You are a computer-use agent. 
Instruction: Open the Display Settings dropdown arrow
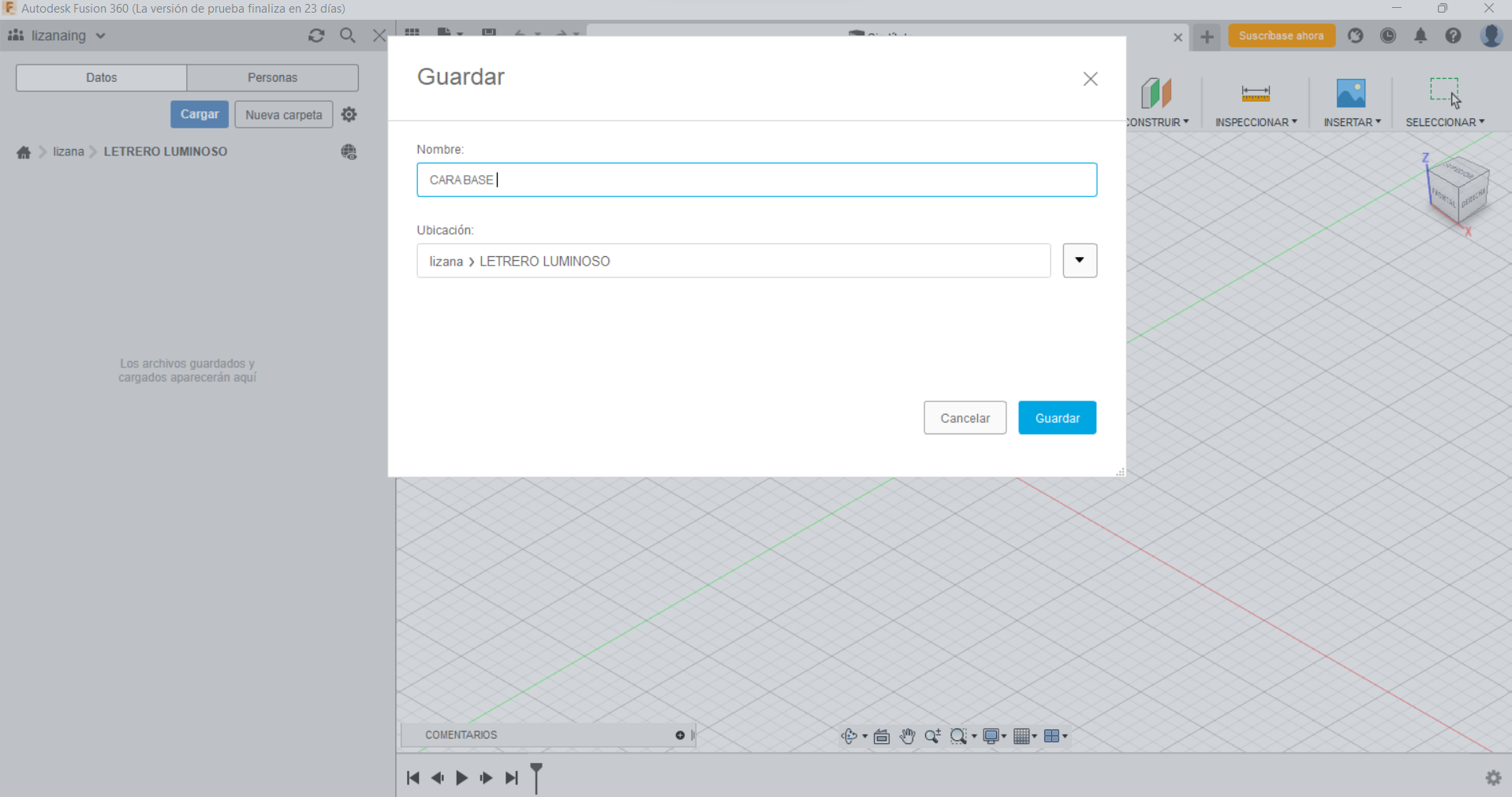tap(1004, 737)
